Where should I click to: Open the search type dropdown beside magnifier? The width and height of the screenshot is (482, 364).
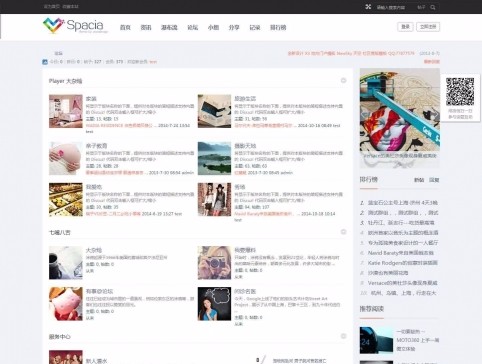click(421, 7)
